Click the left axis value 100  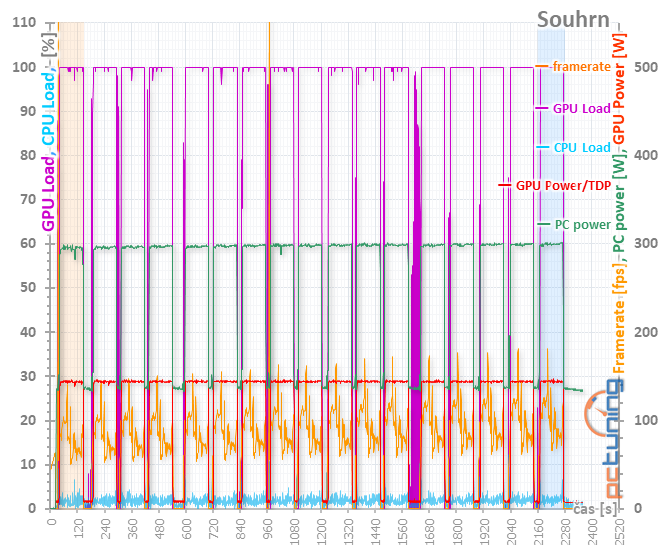[24, 67]
